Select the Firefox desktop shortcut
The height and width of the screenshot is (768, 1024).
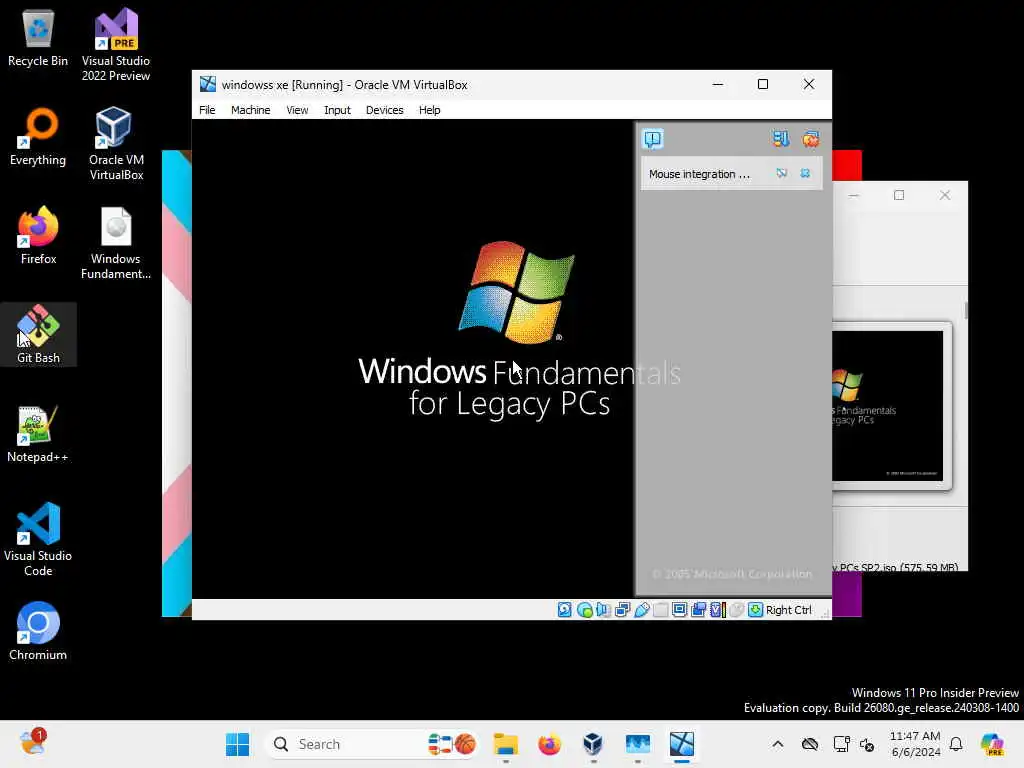pos(38,236)
